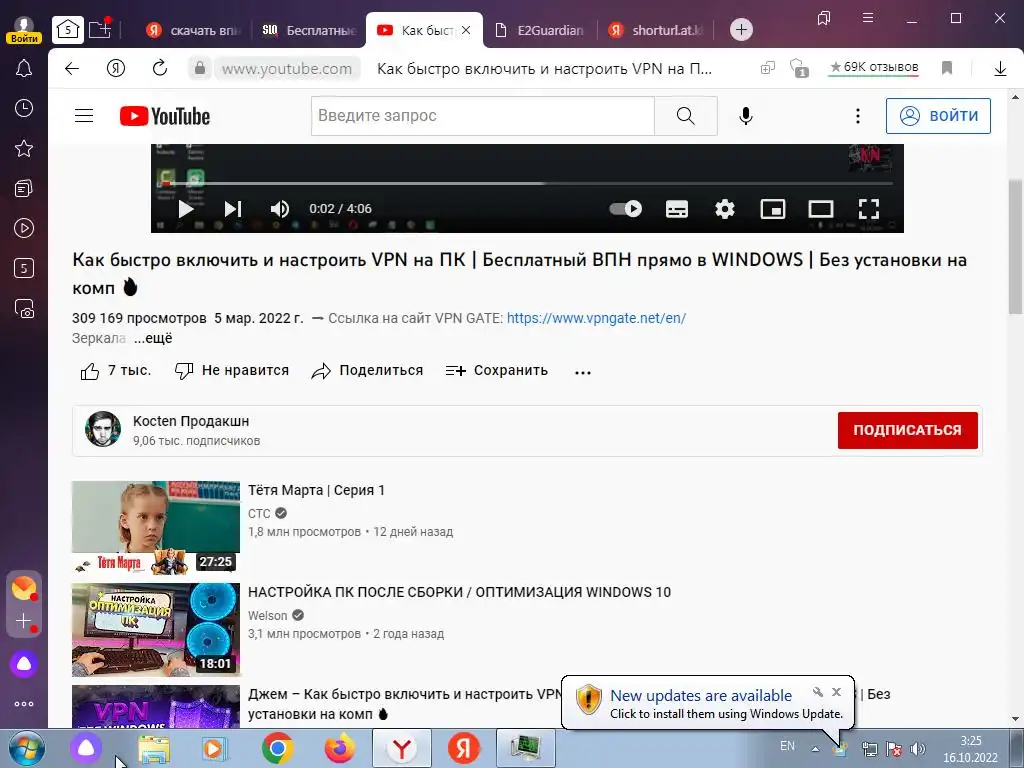Mute the video volume
The width and height of the screenshot is (1024, 768).
tap(280, 209)
